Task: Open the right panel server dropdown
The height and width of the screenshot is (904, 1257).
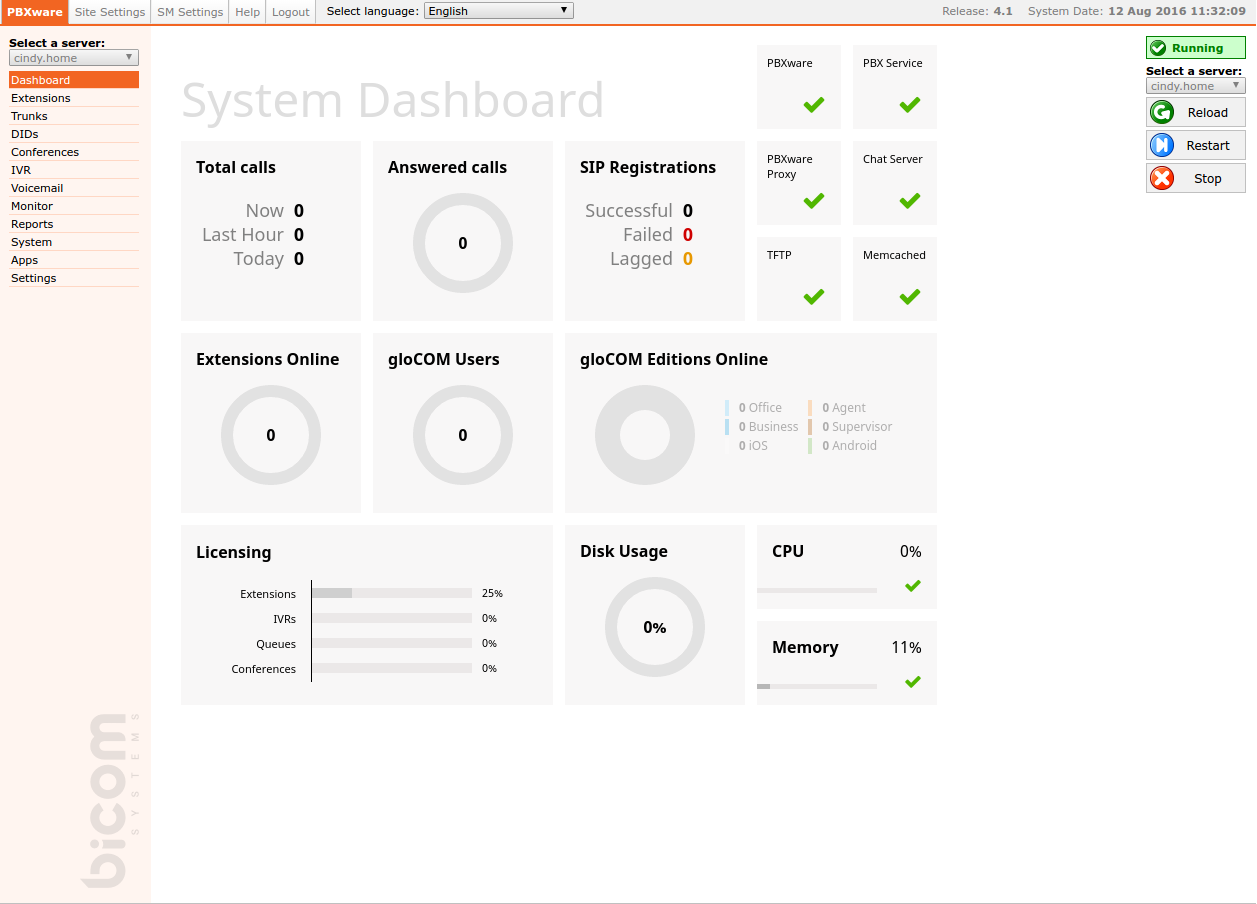Action: tap(1196, 86)
